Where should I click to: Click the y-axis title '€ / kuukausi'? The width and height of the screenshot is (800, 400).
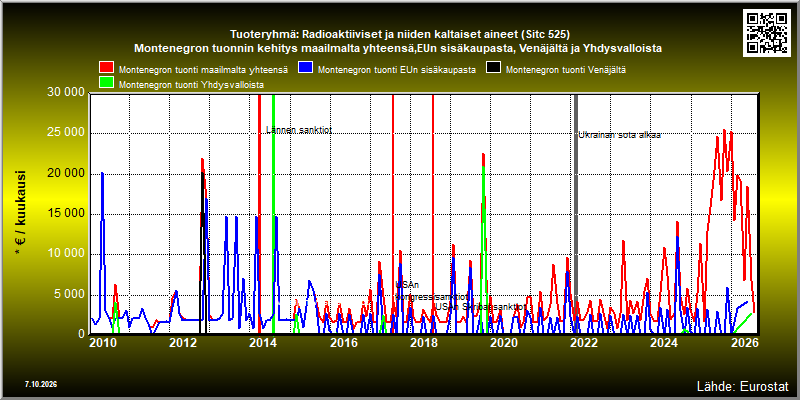click(21, 214)
